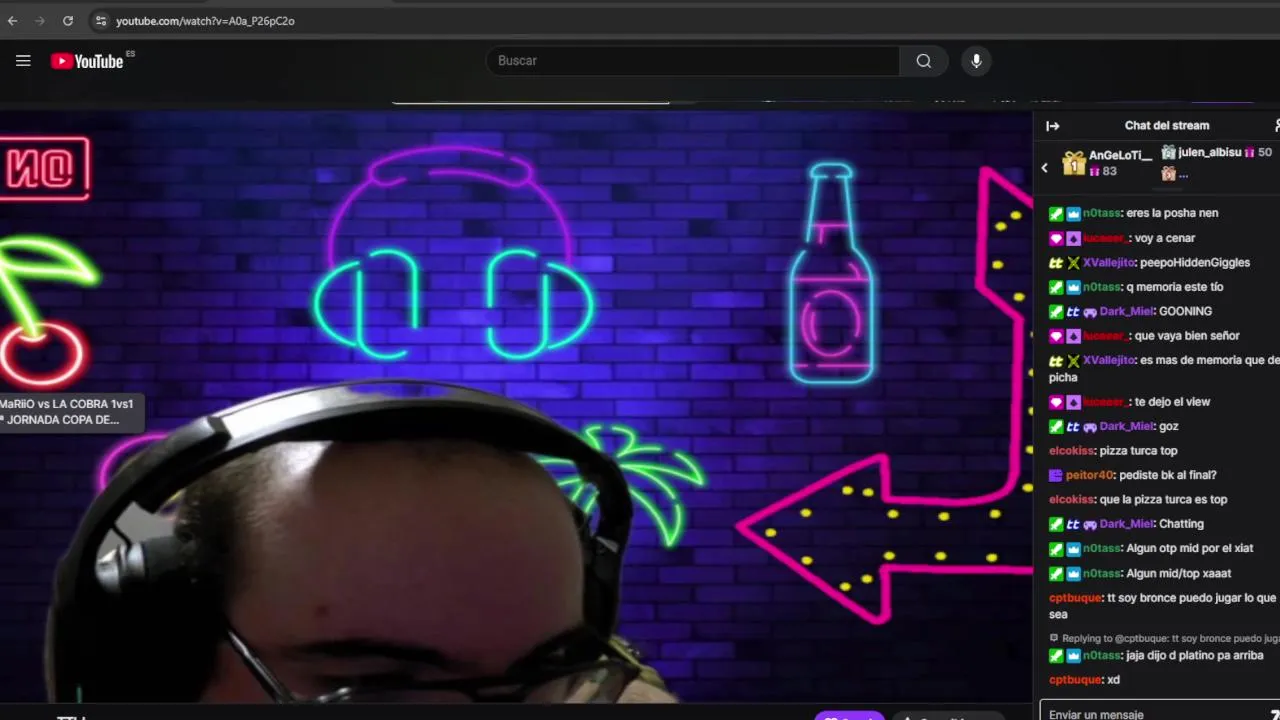
Task: Click green moderator badge on the 'Chatting' message
Action: coord(1055,524)
